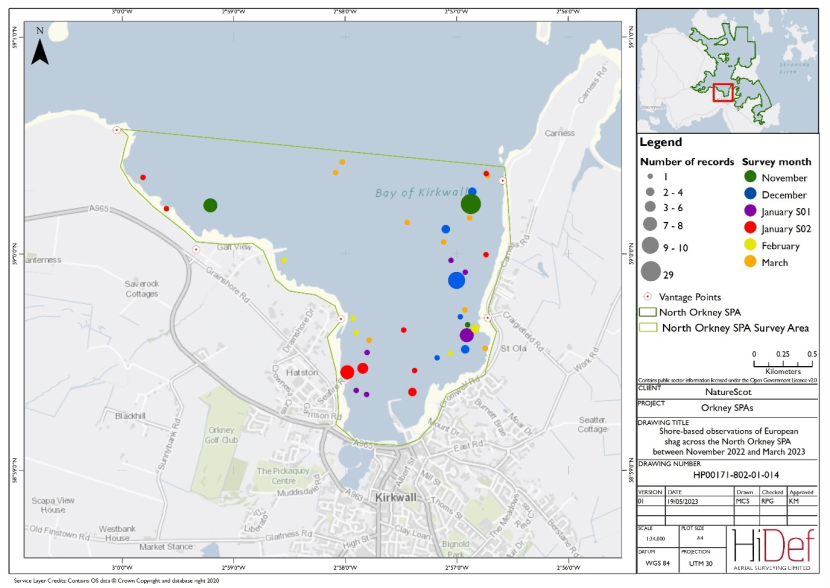Click the North Orkney SPA Survey Area swatch
This screenshot has width=830, height=588.
[648, 327]
